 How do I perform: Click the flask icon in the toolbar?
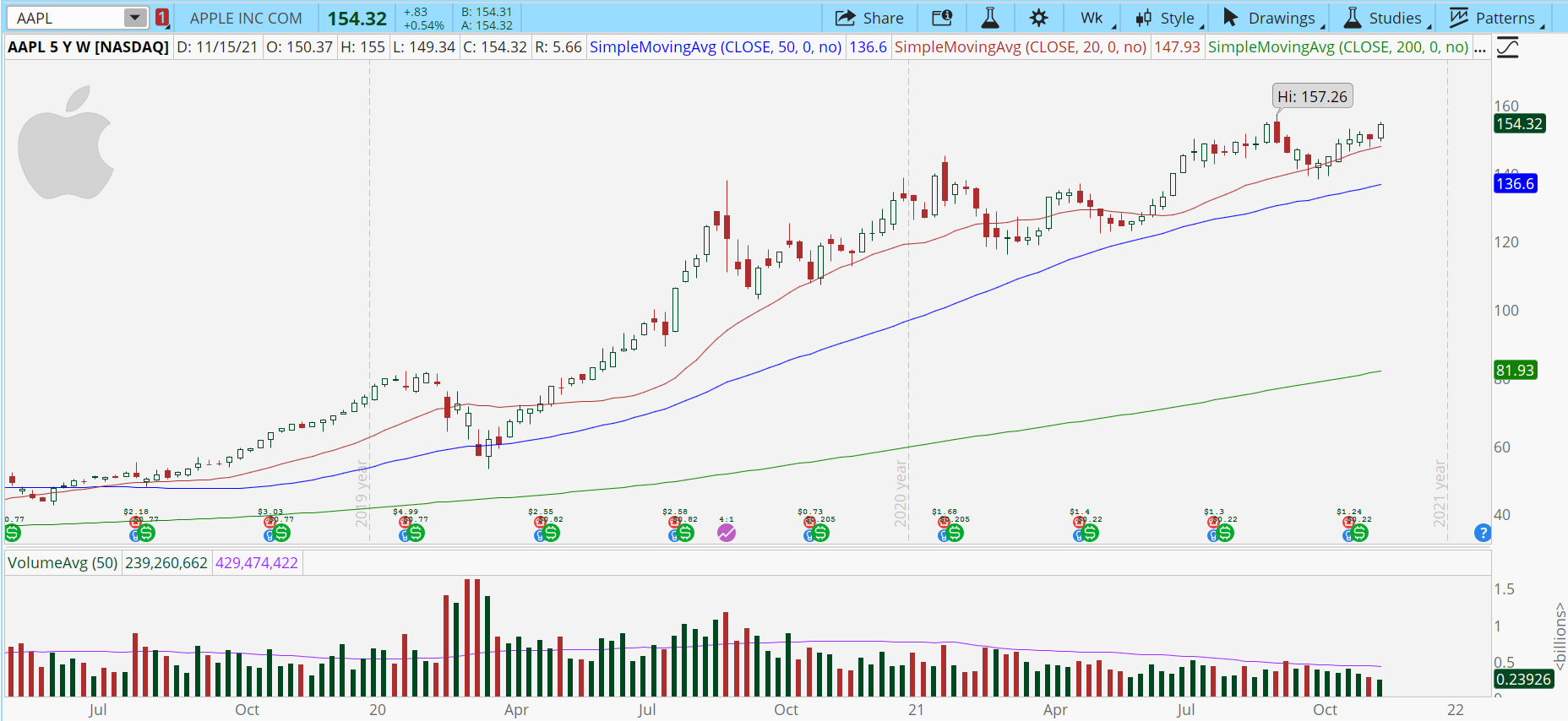990,18
